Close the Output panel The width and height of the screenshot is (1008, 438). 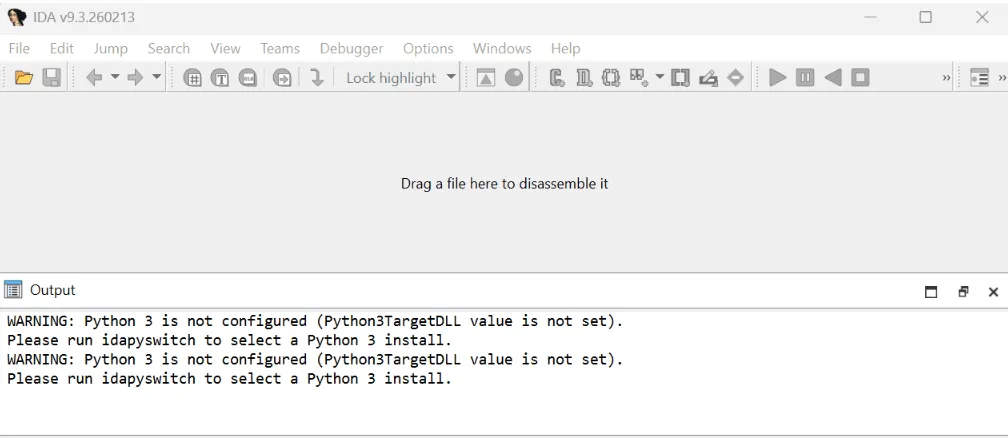pos(993,292)
